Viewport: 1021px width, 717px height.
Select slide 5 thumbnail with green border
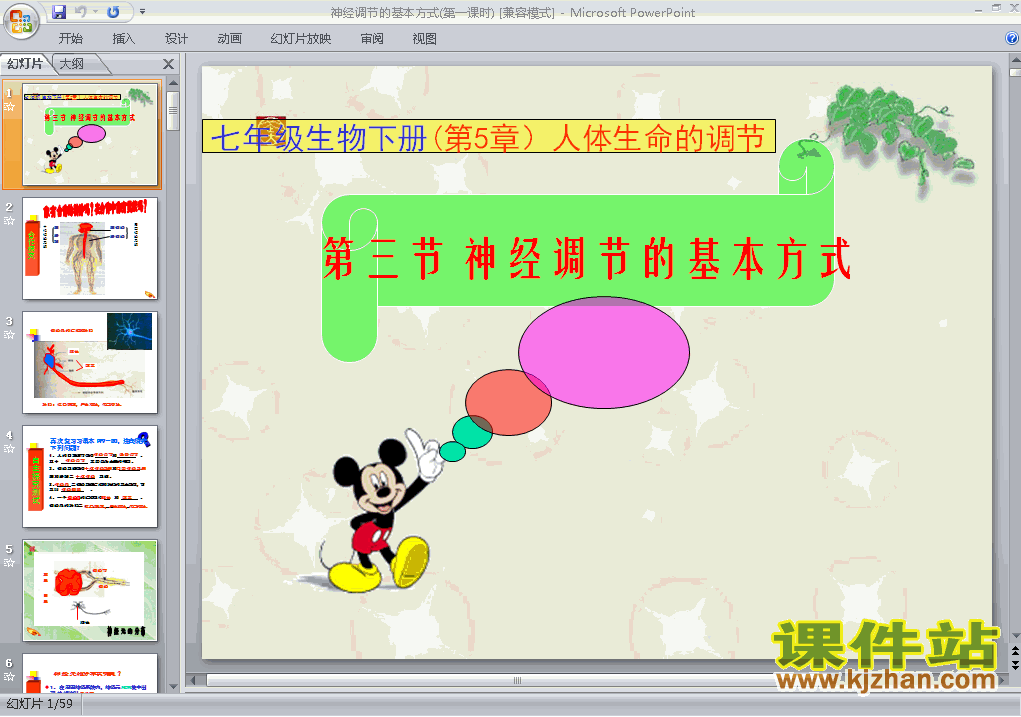click(90, 591)
